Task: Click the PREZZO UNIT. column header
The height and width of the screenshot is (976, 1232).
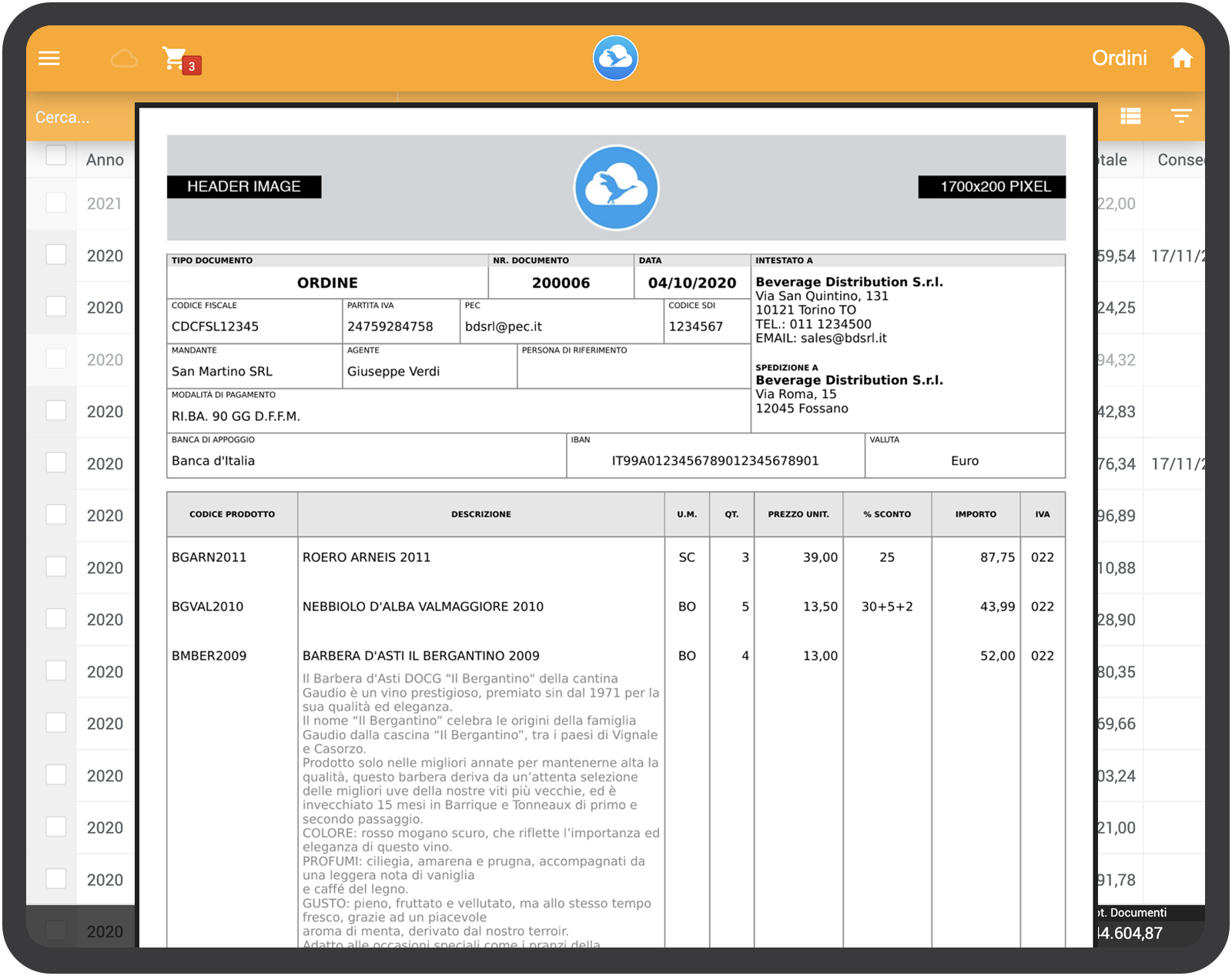Action: point(798,514)
